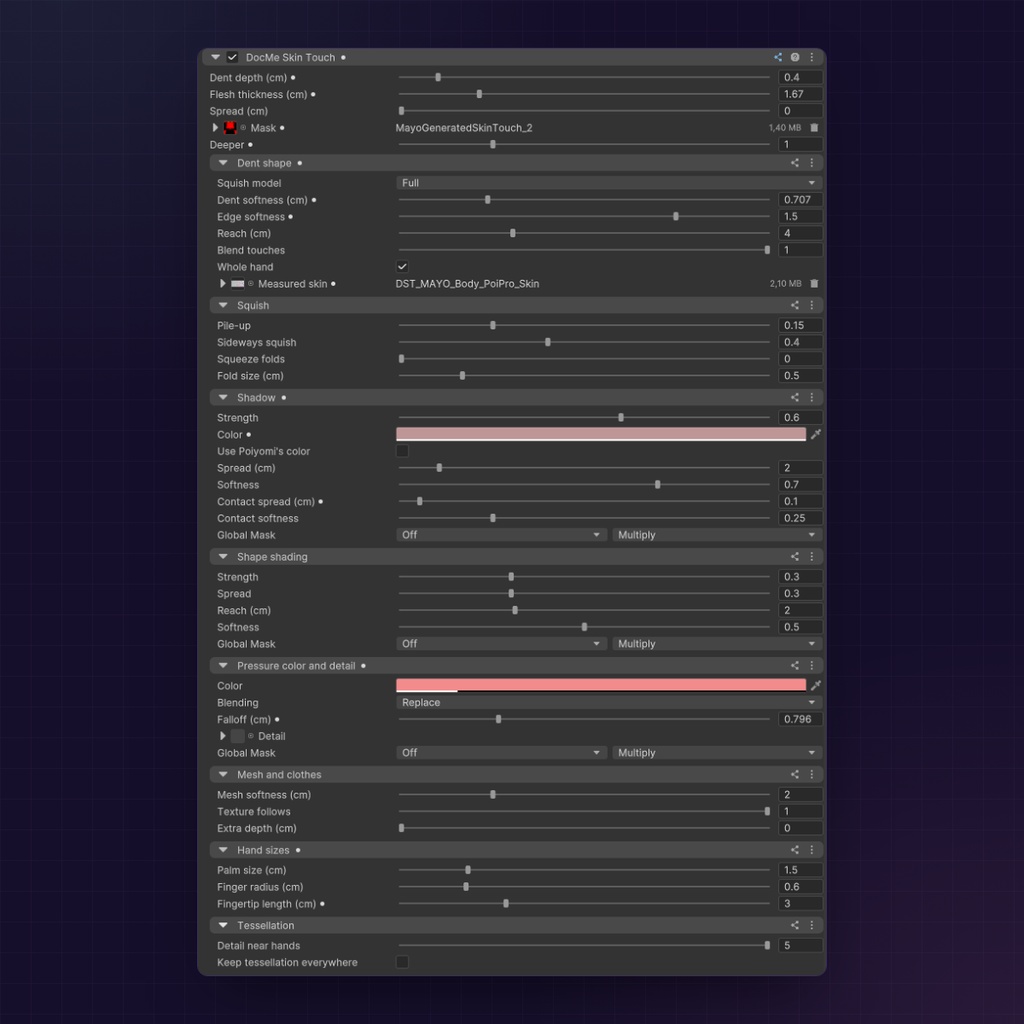Enable Use Poiyomi's color checkbox
Viewport: 1024px width, 1024px height.
(402, 451)
